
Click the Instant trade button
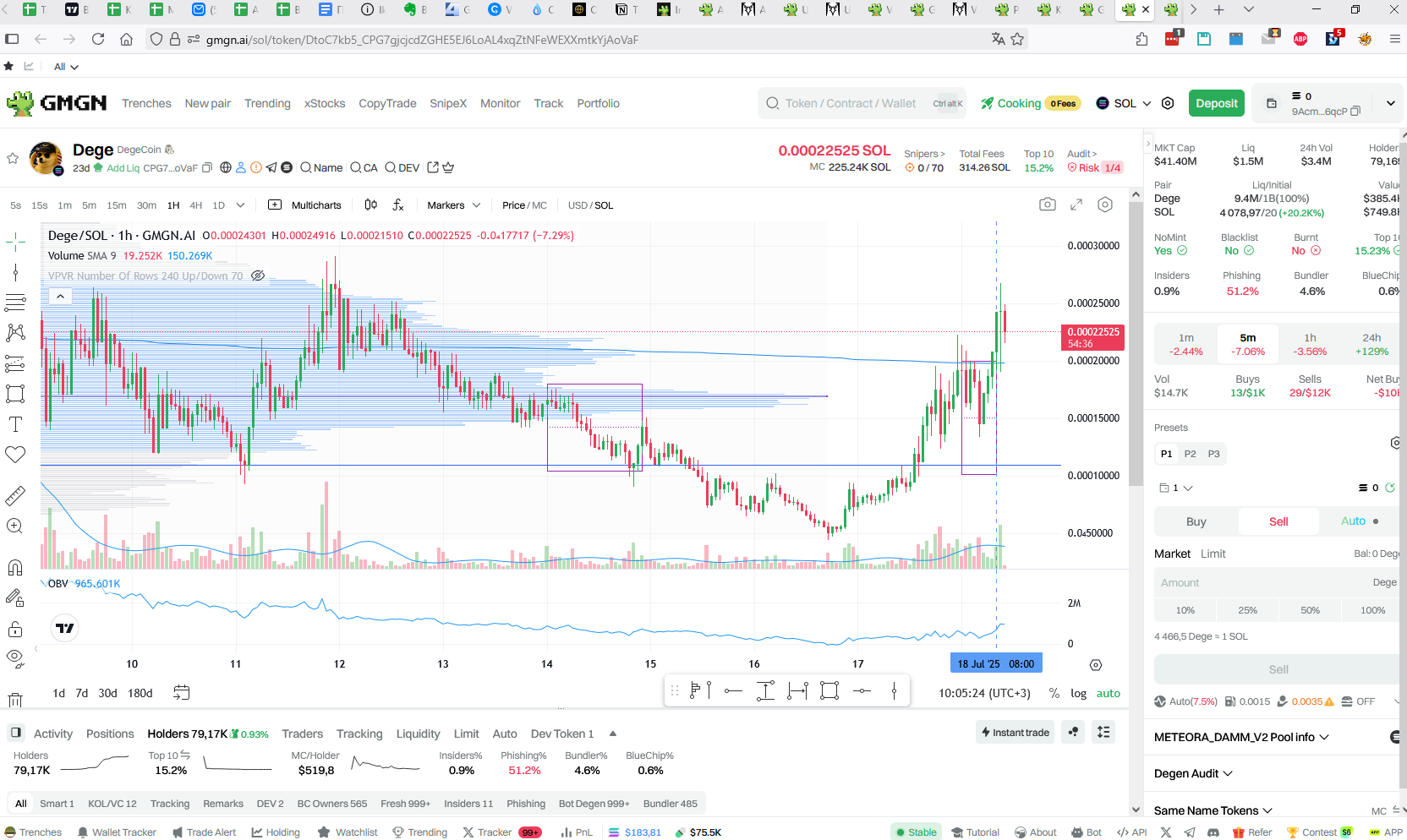tap(1015, 732)
